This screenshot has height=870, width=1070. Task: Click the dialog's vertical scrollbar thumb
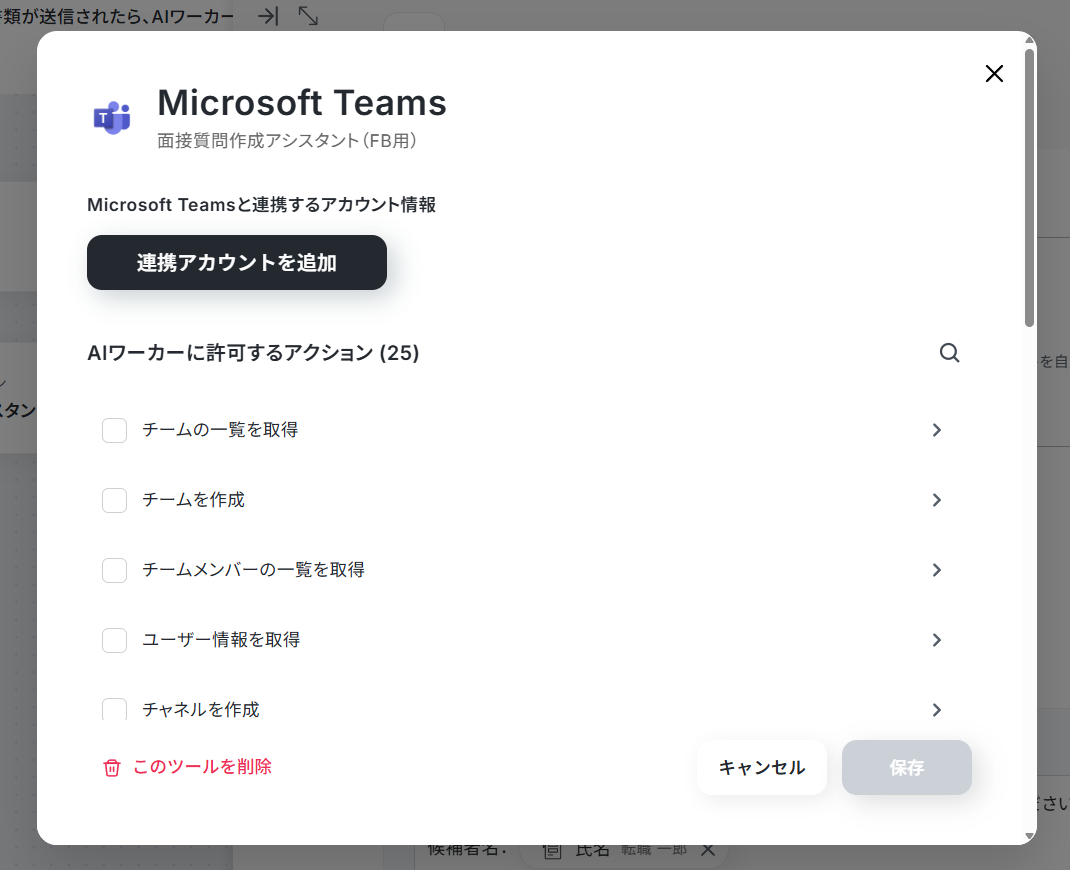tap(1030, 188)
